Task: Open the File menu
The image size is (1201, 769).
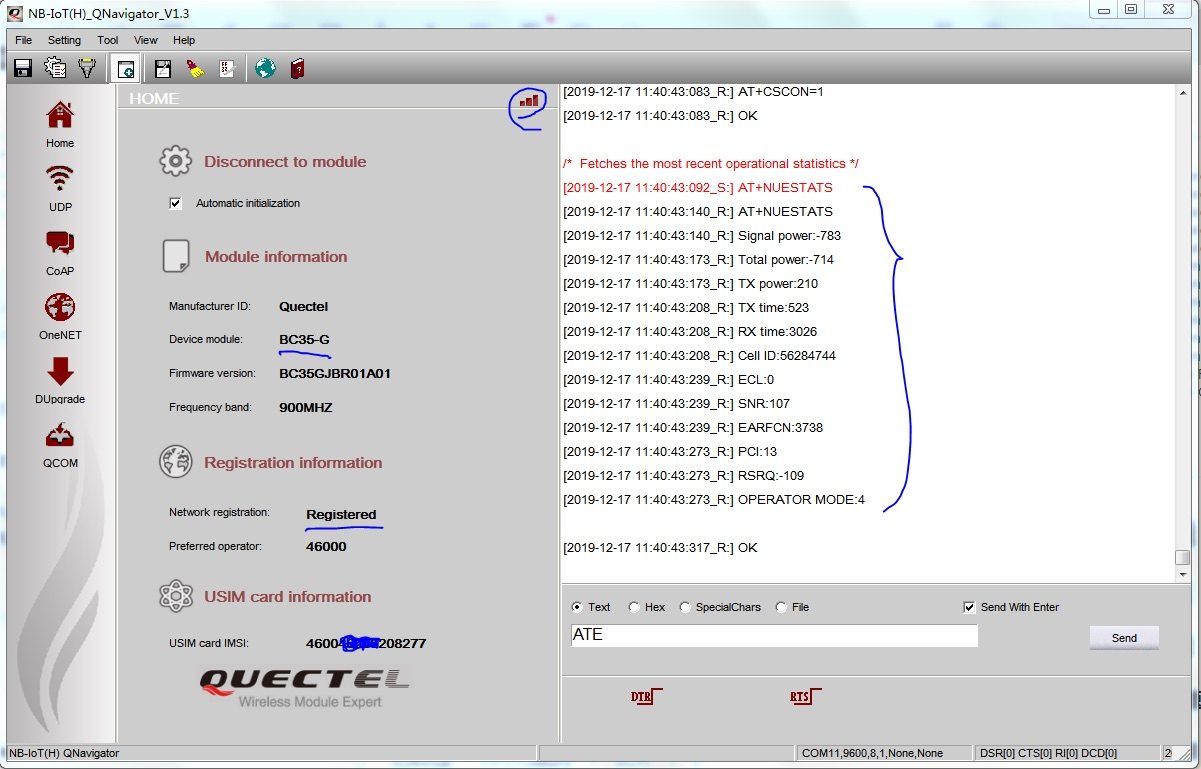Action: pyautogui.click(x=24, y=40)
